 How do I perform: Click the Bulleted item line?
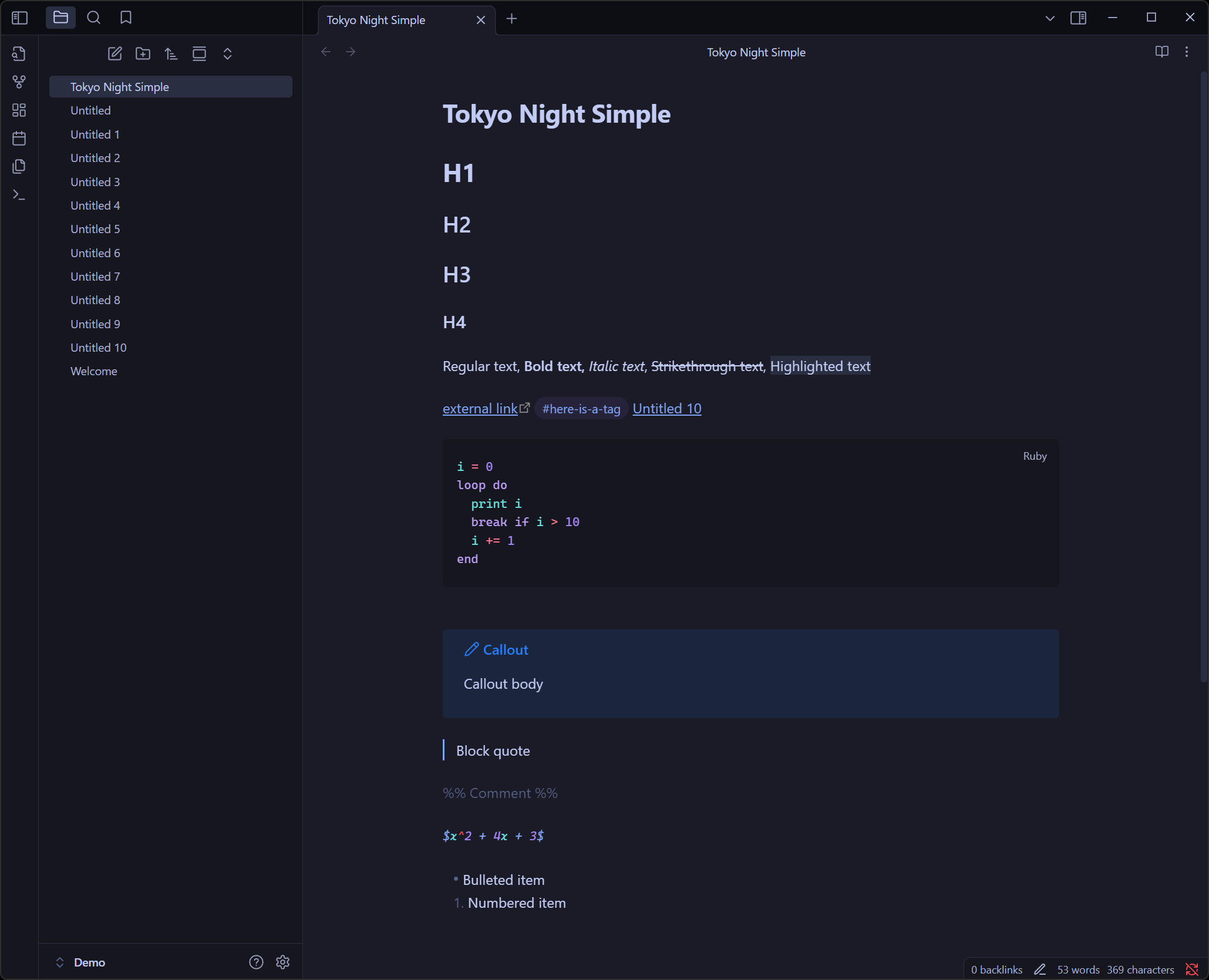pyautogui.click(x=504, y=880)
